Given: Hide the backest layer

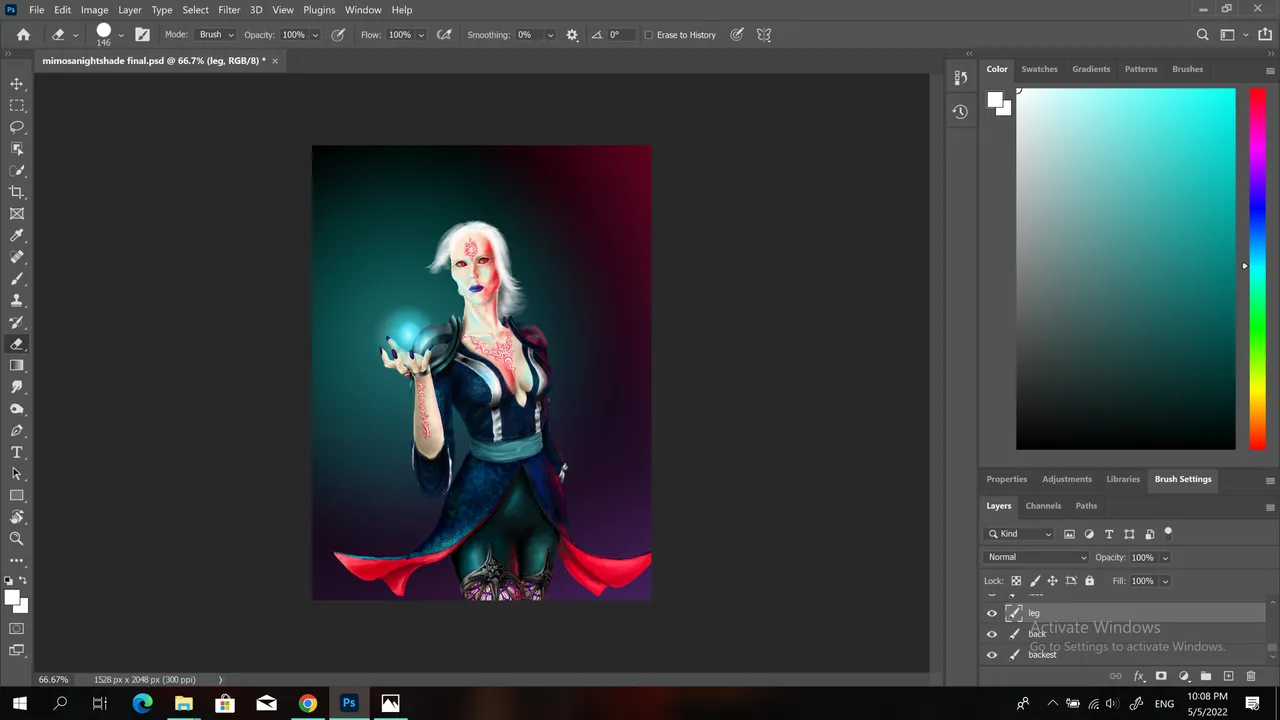Looking at the screenshot, I should [992, 655].
